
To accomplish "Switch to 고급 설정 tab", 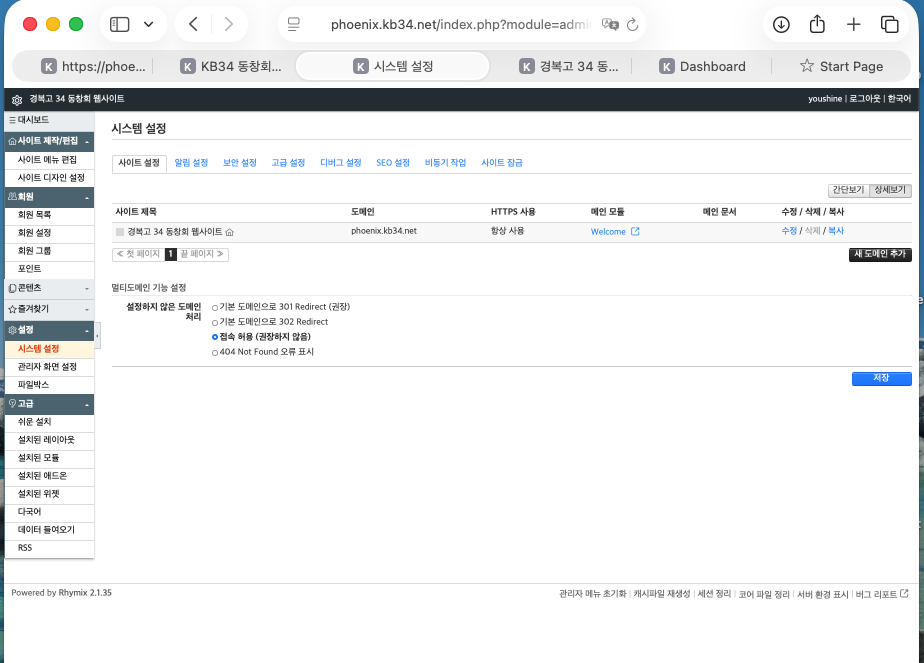I will coord(288,163).
